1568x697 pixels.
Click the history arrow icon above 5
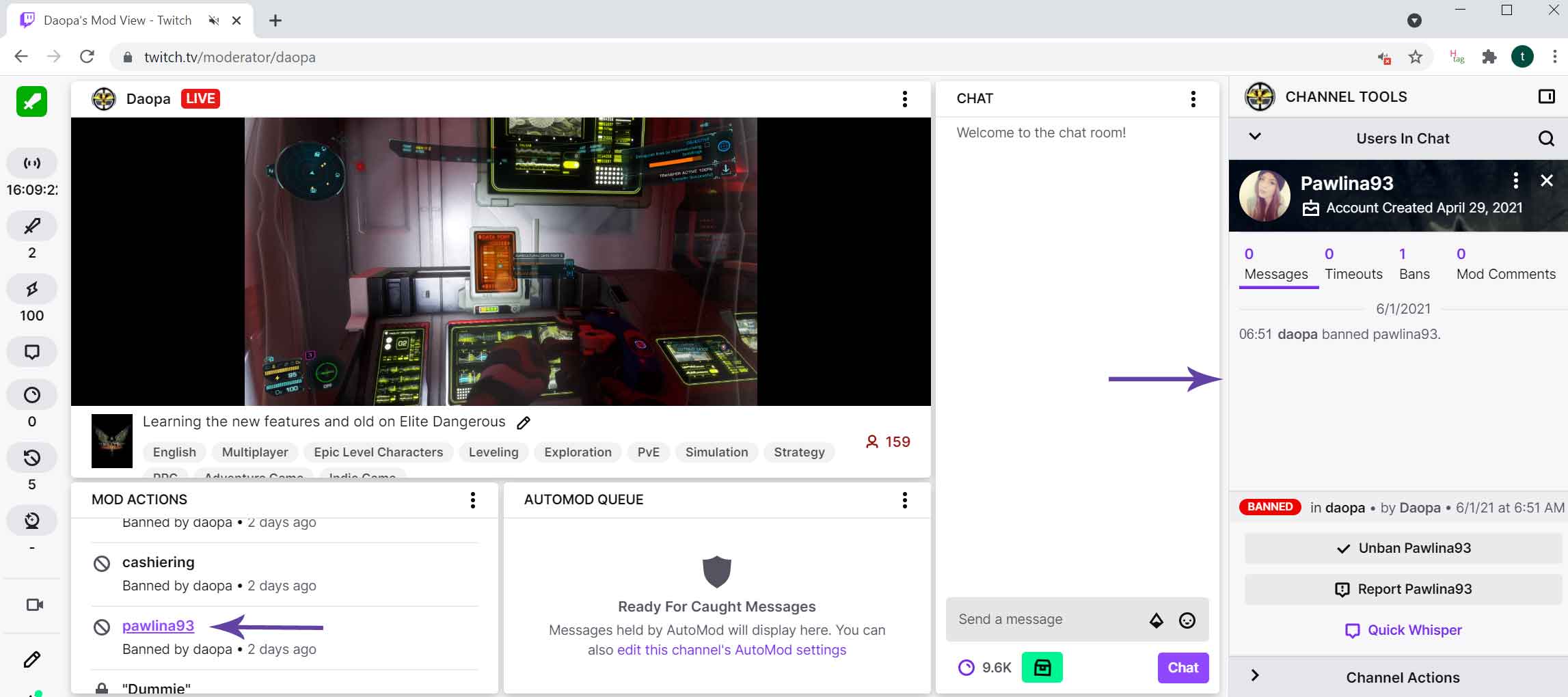31,457
